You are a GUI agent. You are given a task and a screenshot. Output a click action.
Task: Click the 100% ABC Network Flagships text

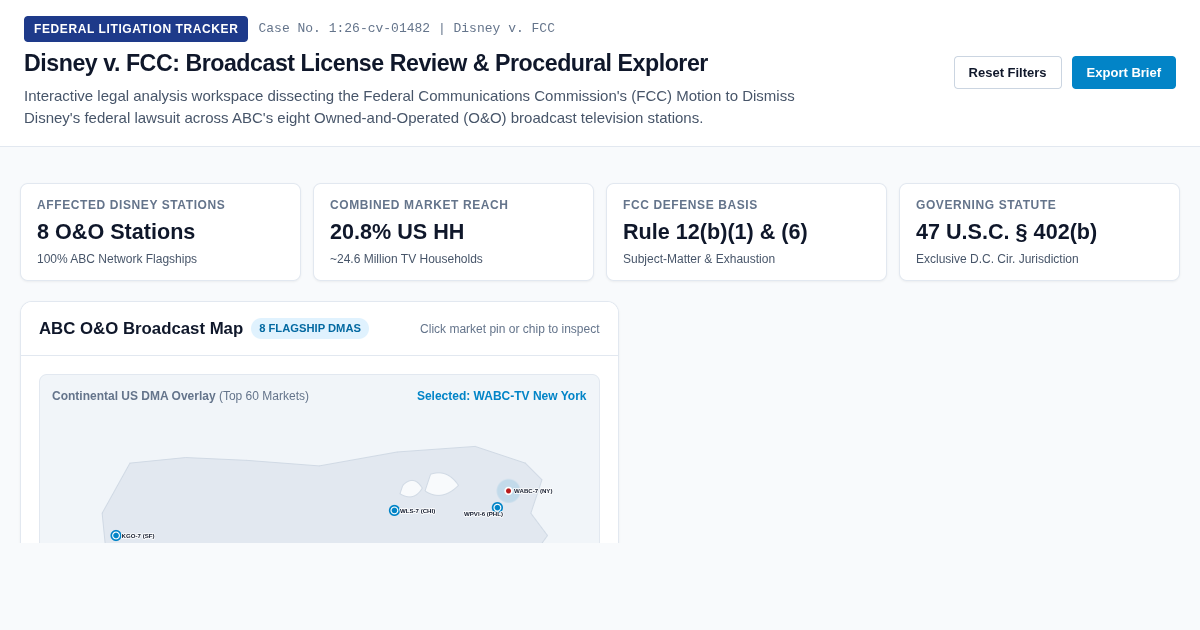[117, 259]
